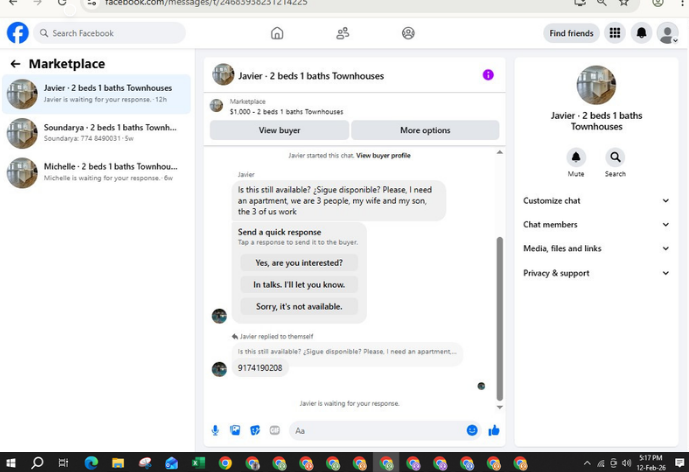Click the quoted reply preview text
Viewport: 689px width, 472px height.
[x=347, y=352]
